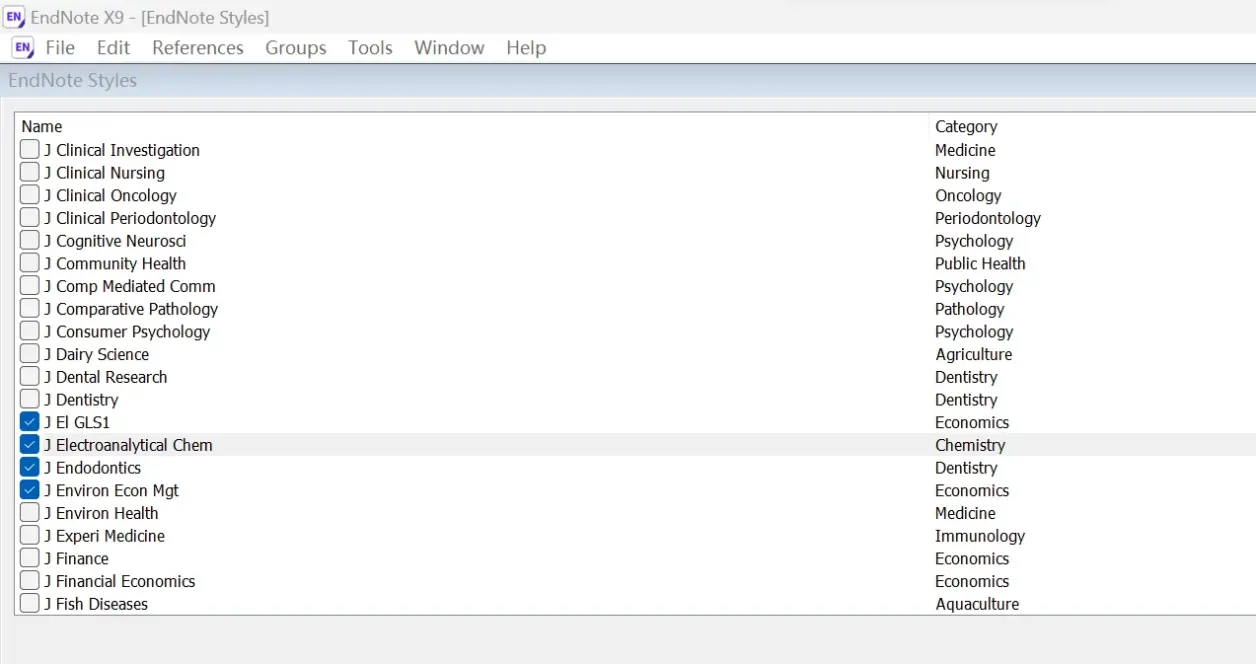Open the Window menu
Image resolution: width=1256 pixels, height=664 pixels.
point(449,47)
